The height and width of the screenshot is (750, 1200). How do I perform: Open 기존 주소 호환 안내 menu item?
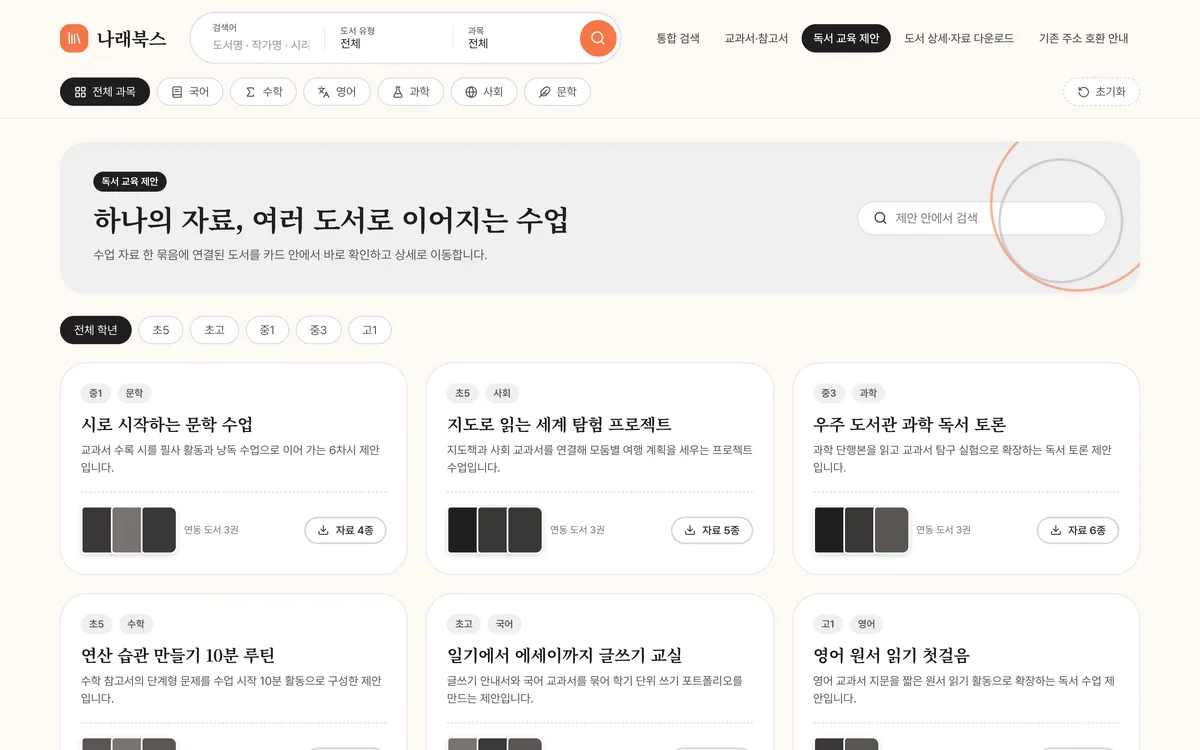pyautogui.click(x=1083, y=38)
